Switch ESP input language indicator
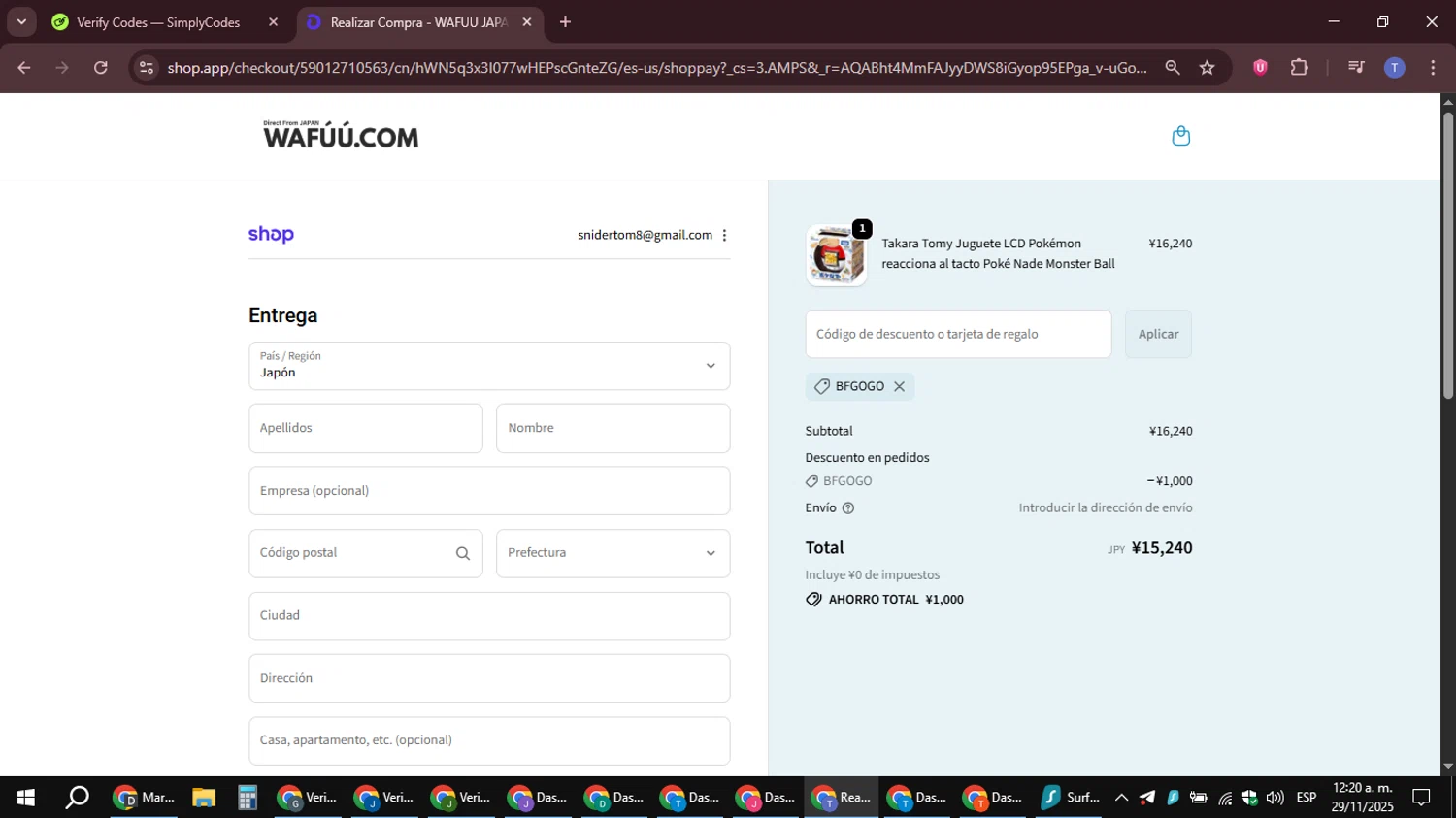Screen dimensions: 1456x818 click(x=1307, y=798)
